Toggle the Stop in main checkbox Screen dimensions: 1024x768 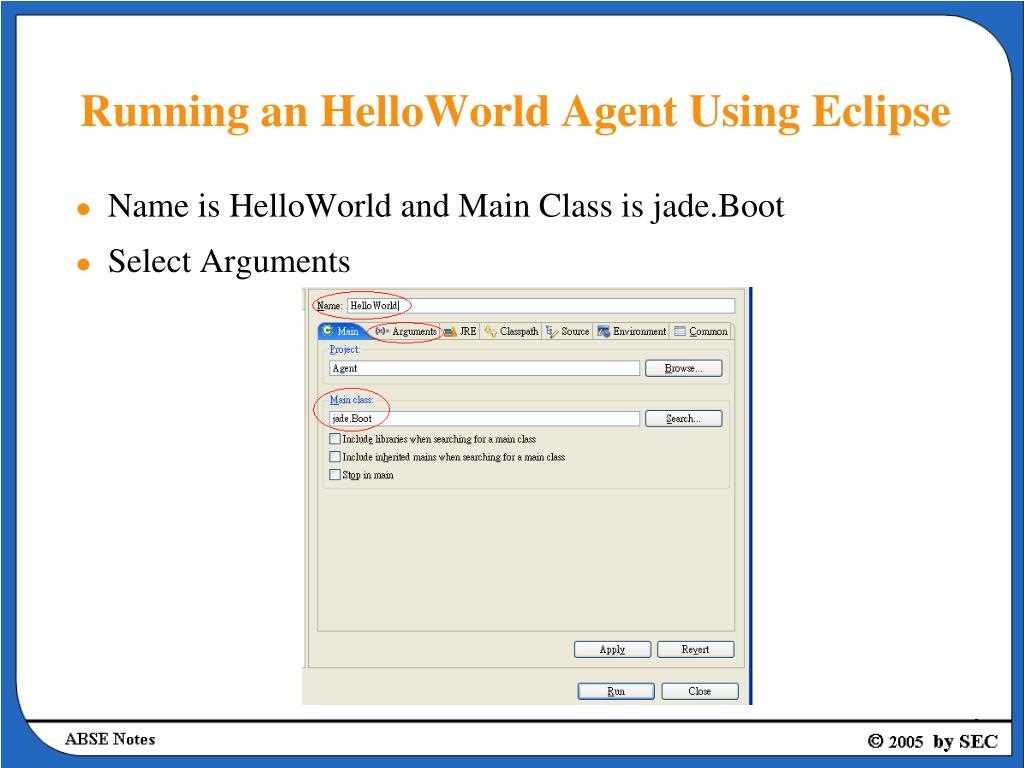(x=335, y=475)
